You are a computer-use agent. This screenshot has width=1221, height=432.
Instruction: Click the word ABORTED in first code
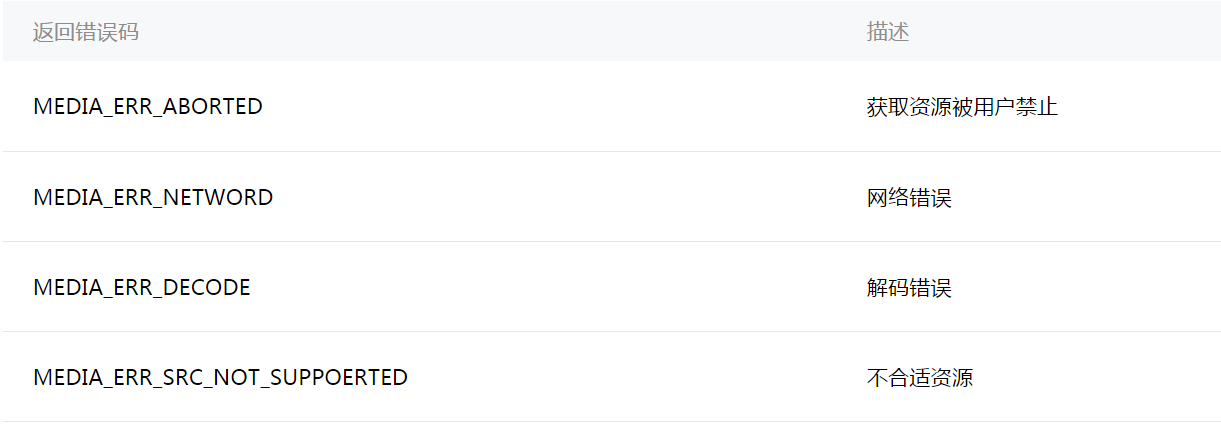coord(213,107)
